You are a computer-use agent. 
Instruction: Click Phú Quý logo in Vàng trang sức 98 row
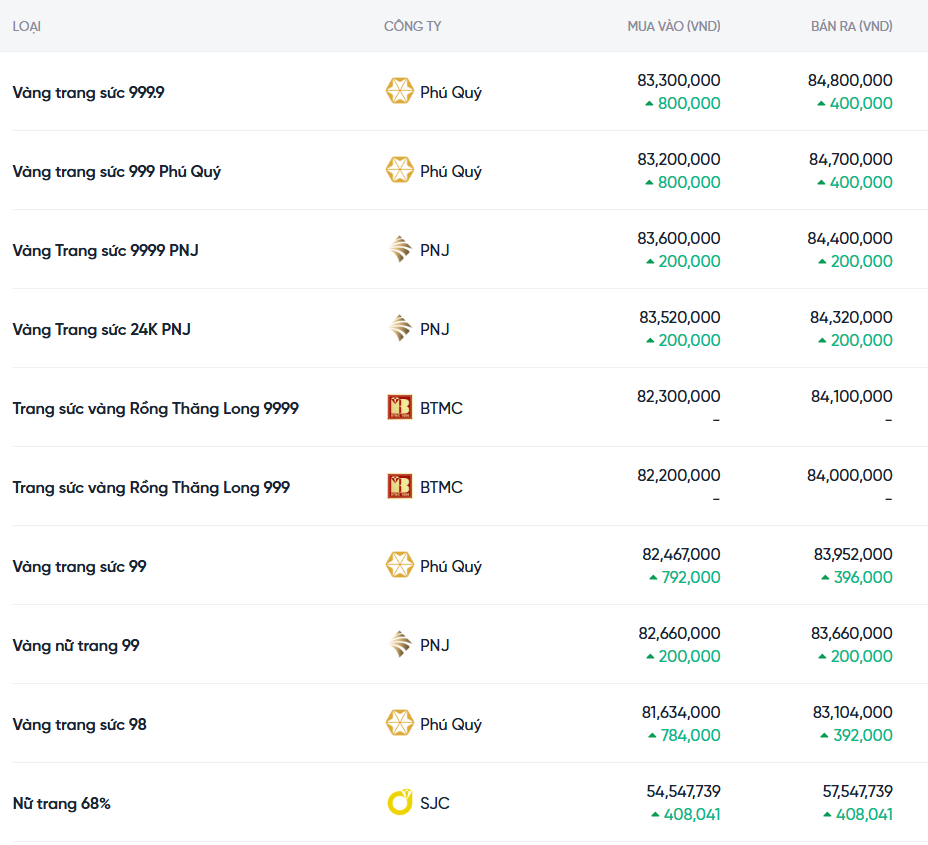point(399,723)
